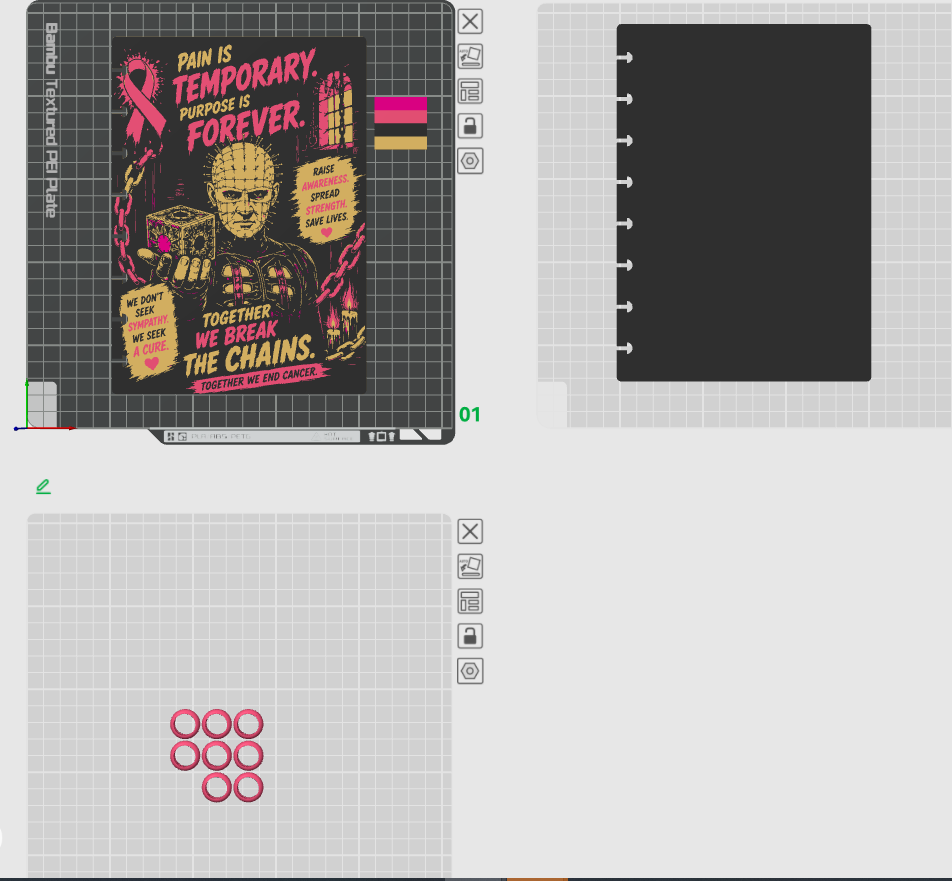Click the Bambu Textured PEI Plate label
952x881 pixels.
(x=52, y=120)
